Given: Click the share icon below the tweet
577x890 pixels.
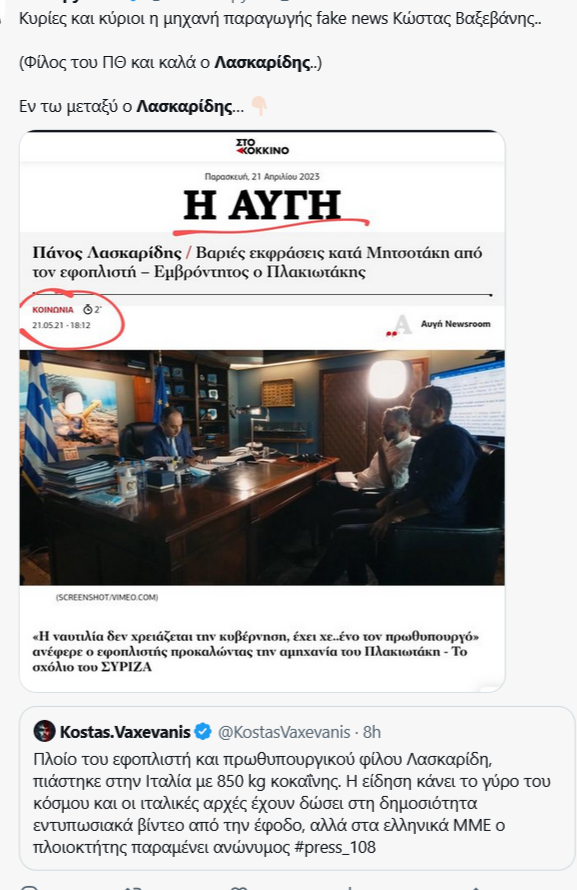Looking at the screenshot, I should [x=474, y=887].
